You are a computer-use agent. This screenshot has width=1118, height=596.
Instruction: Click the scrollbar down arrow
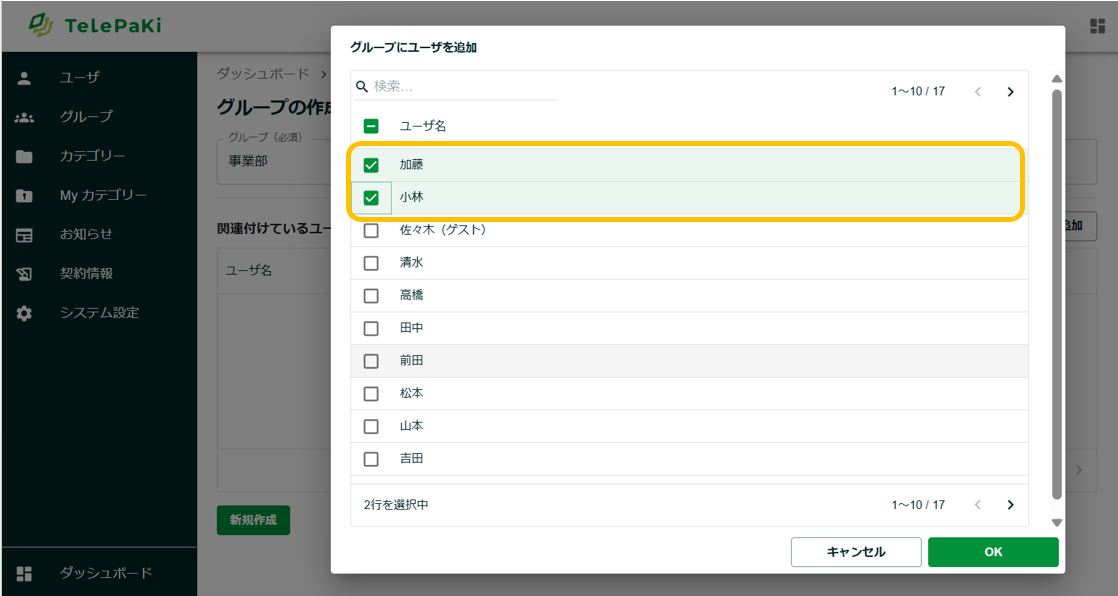1057,522
